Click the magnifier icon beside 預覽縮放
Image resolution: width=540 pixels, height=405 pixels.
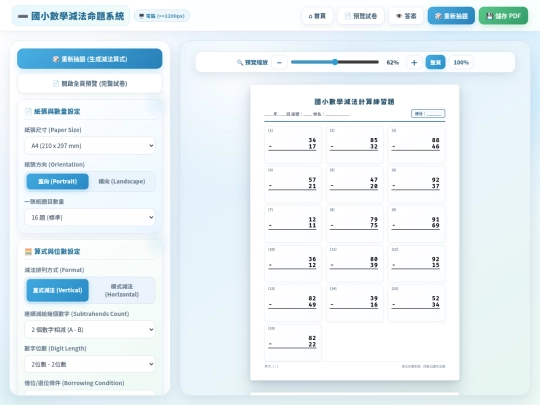click(x=240, y=62)
